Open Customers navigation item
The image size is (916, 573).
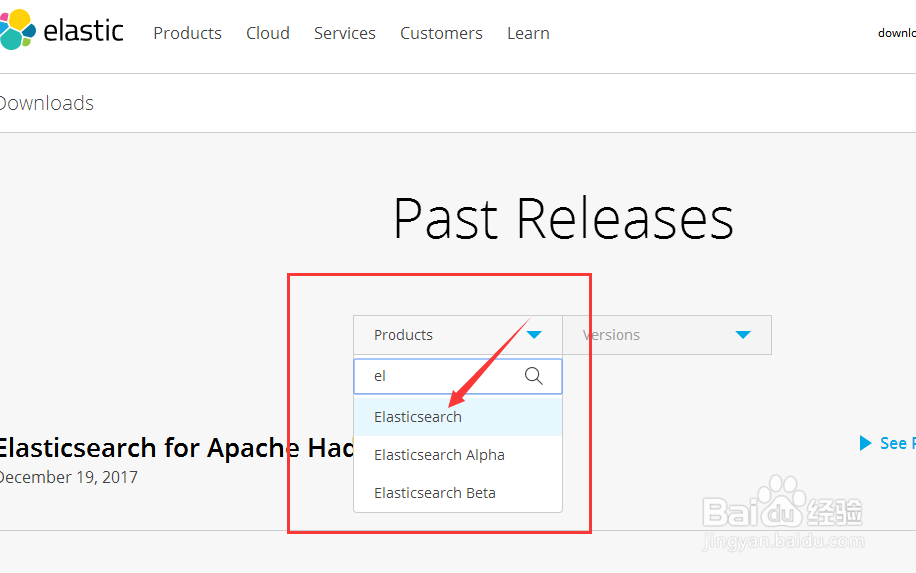point(441,33)
